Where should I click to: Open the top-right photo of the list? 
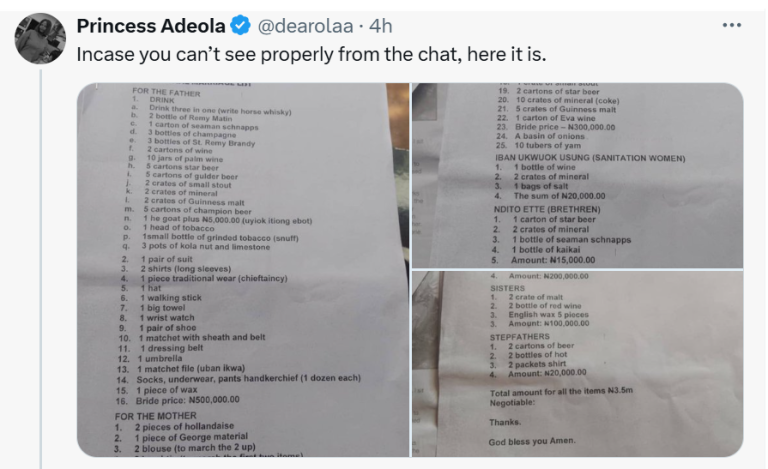(x=577, y=175)
